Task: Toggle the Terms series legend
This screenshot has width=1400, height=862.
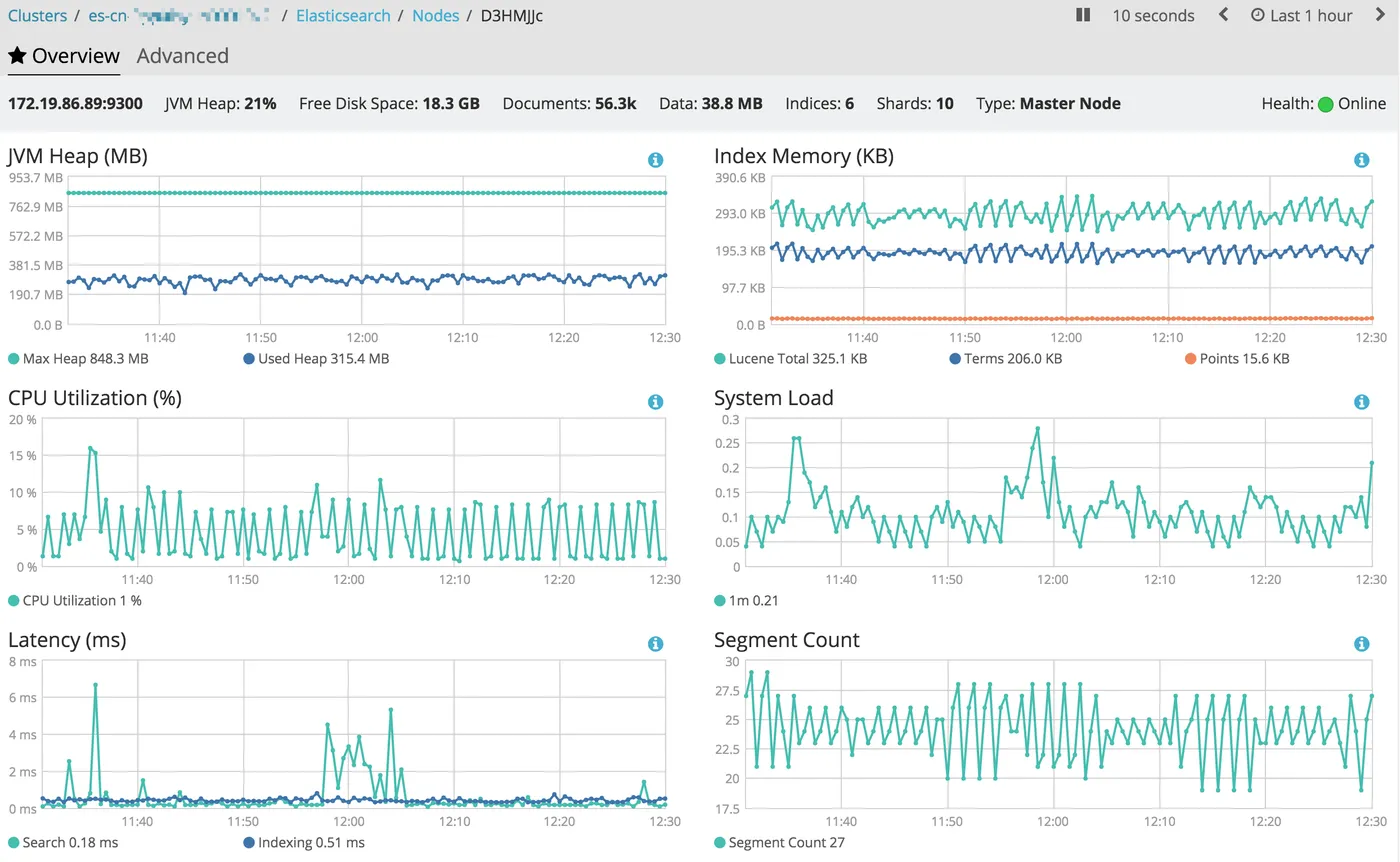Action: [x=1005, y=358]
